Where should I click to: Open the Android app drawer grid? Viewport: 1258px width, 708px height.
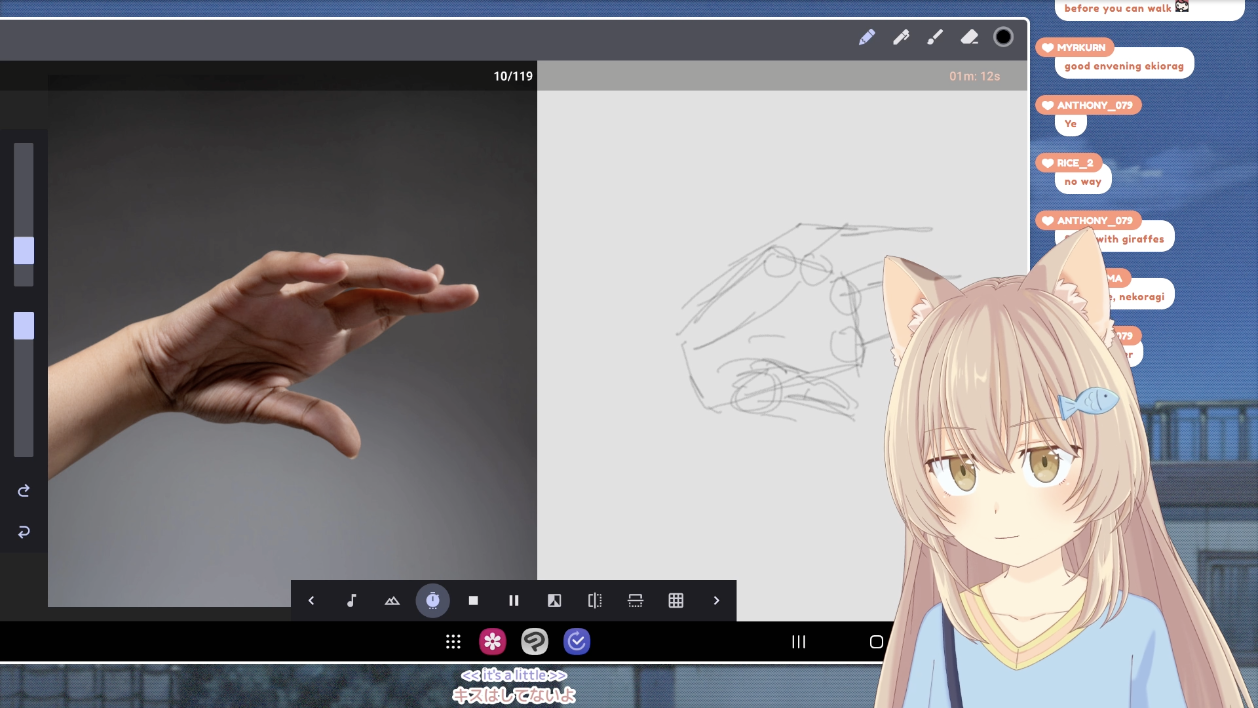[x=453, y=642]
